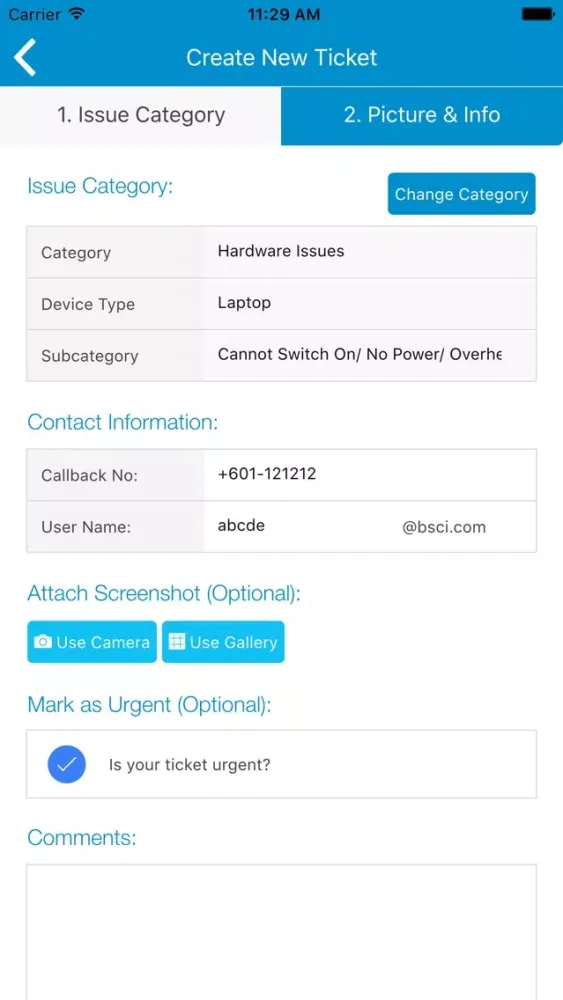Tap the back arrow icon
This screenshot has width=563, height=1000.
(x=25, y=57)
